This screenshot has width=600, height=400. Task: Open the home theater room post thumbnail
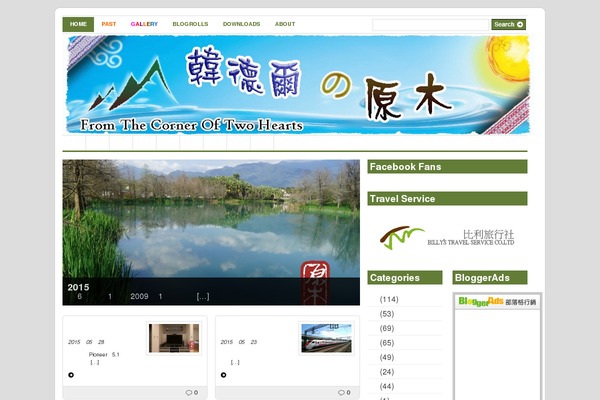[174, 338]
